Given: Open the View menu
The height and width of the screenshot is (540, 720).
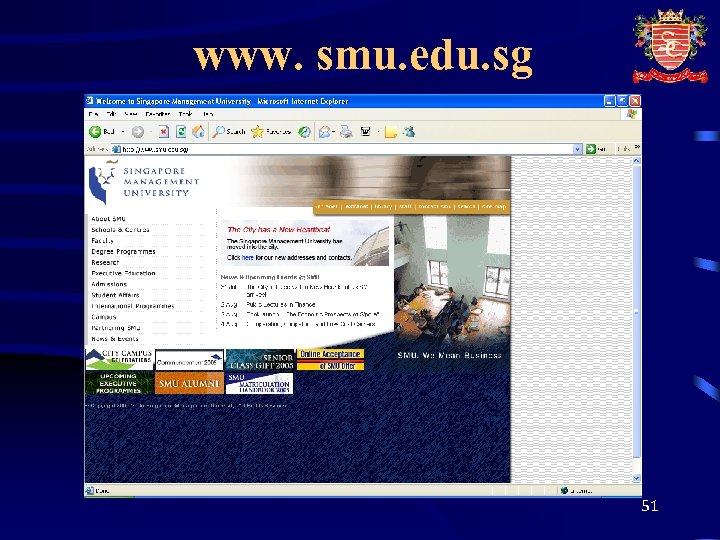Looking at the screenshot, I should click(131, 114).
